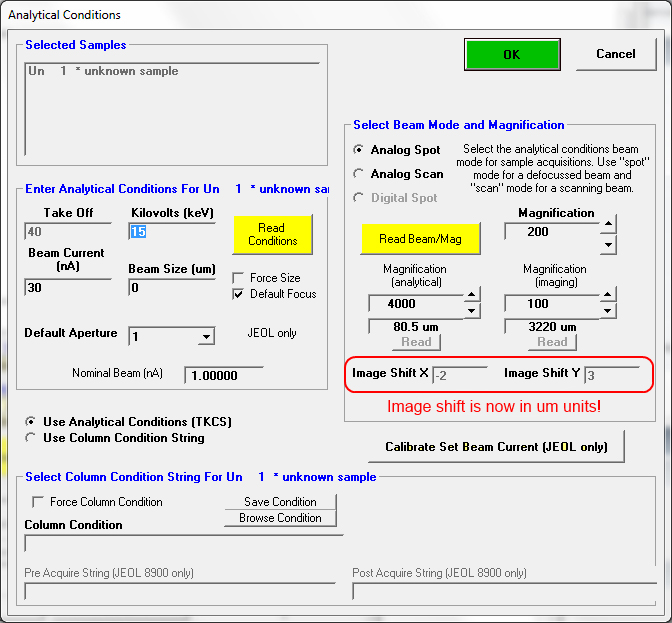Increase the top Magnification value with up arrow
This screenshot has width=672, height=623.
coord(608,224)
